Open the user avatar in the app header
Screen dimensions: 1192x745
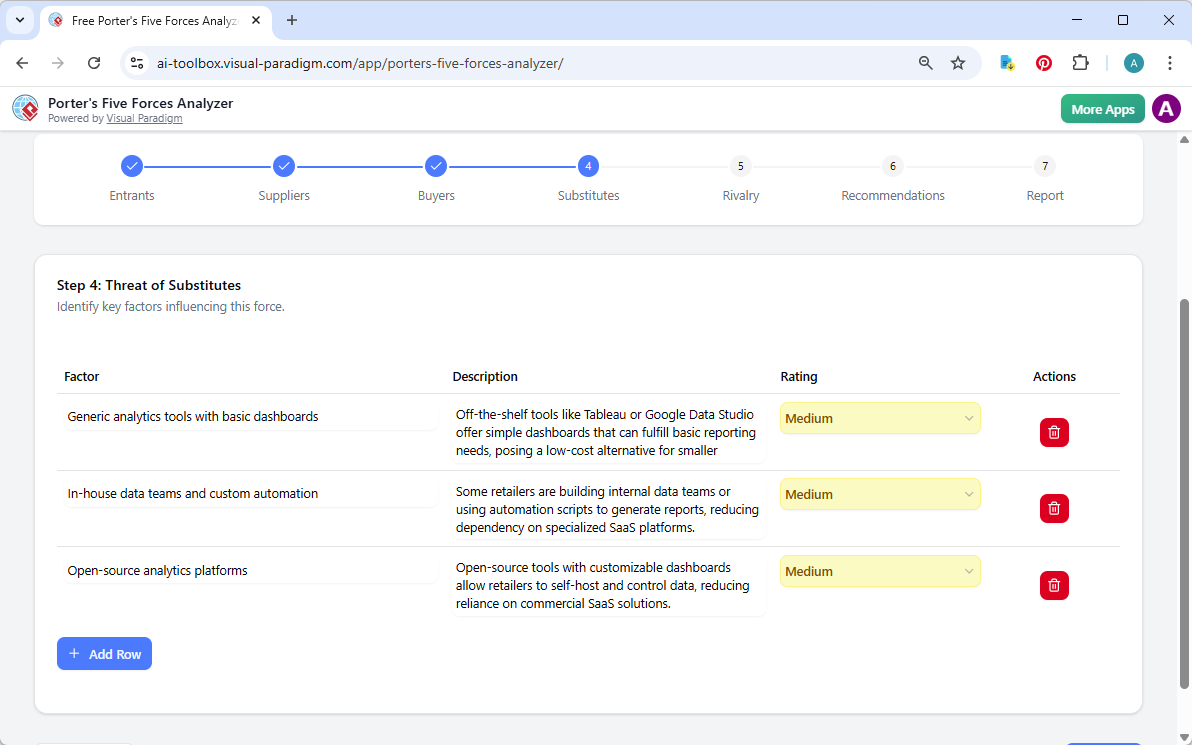[1166, 108]
